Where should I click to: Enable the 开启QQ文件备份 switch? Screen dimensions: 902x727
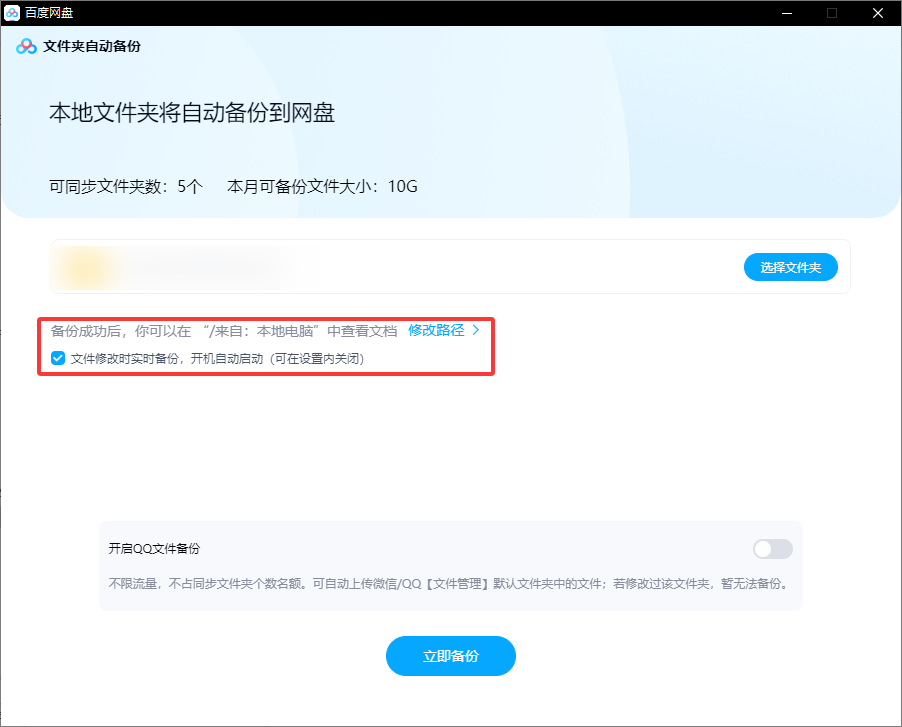coord(771,548)
